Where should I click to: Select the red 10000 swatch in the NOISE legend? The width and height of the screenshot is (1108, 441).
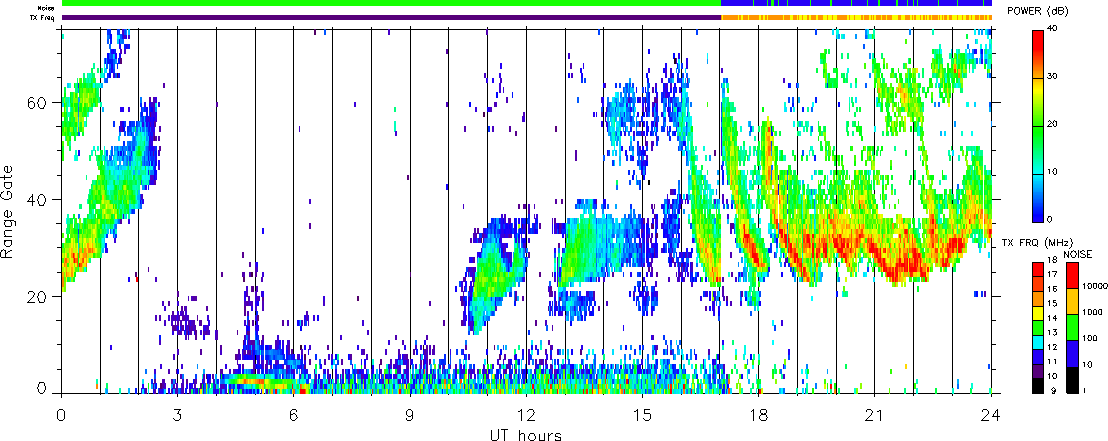pyautogui.click(x=1072, y=275)
